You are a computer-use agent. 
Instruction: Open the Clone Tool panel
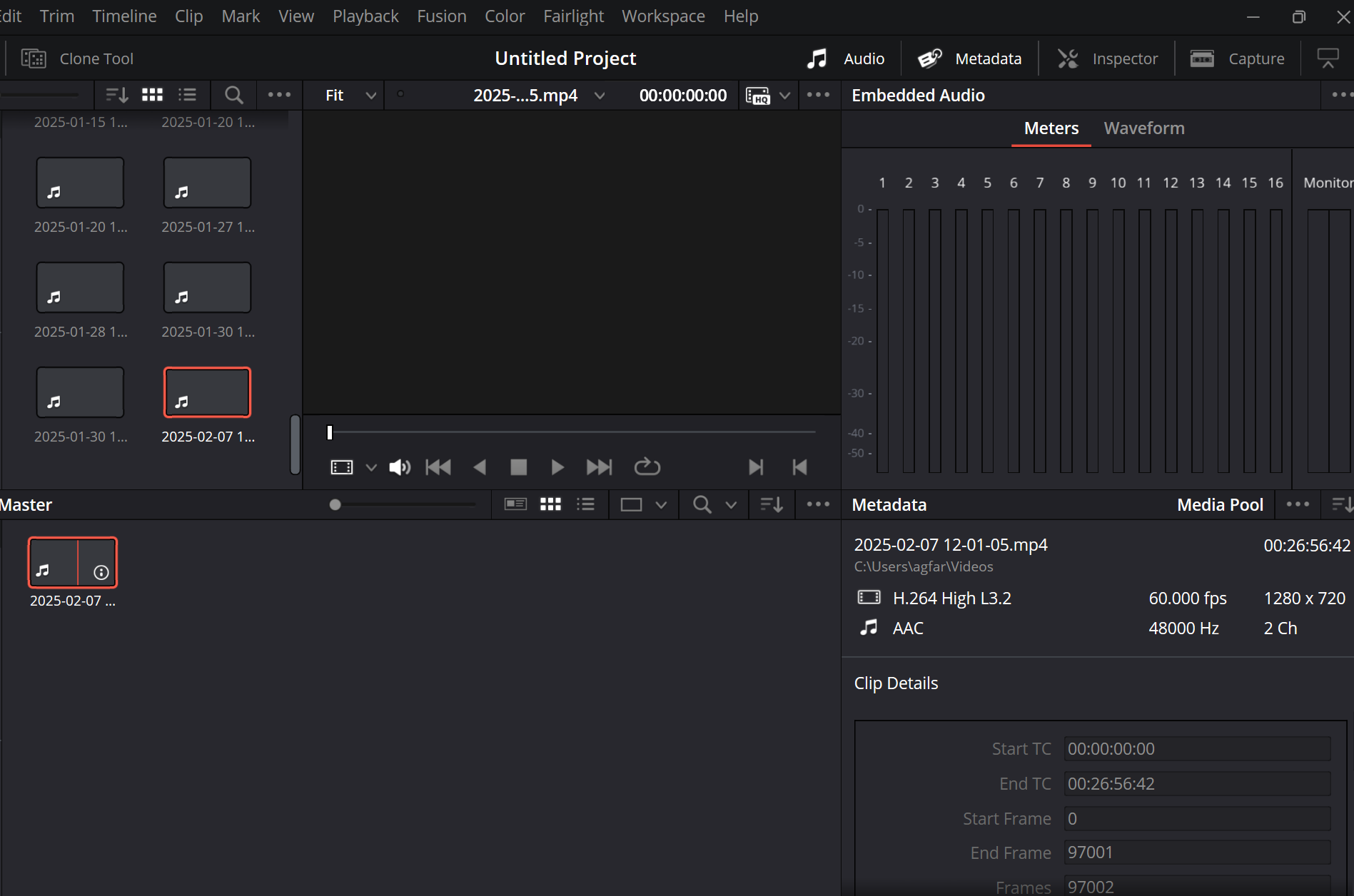[x=77, y=58]
